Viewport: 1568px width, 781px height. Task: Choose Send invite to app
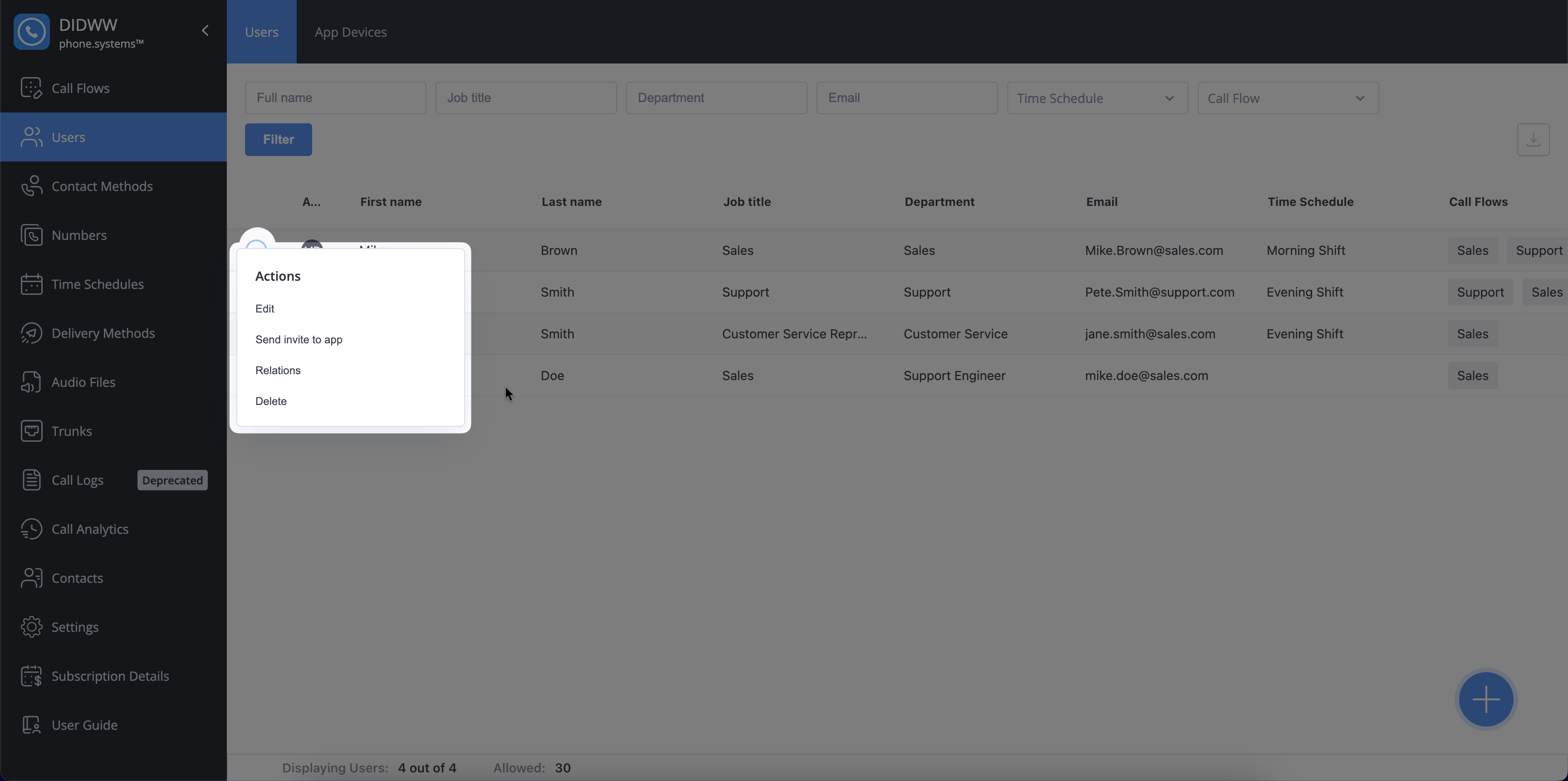(299, 339)
